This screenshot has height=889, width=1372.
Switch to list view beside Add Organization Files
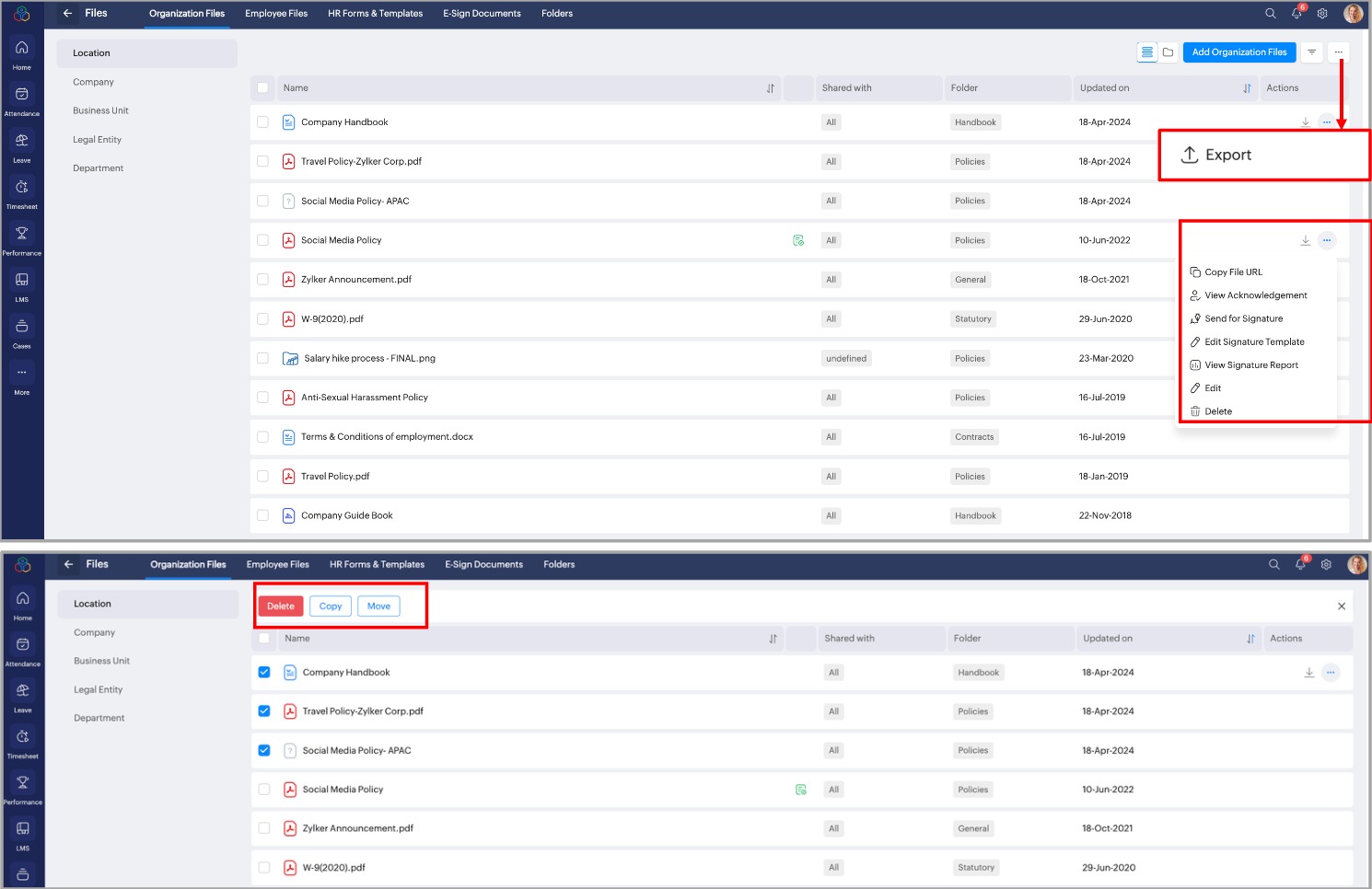tap(1147, 52)
